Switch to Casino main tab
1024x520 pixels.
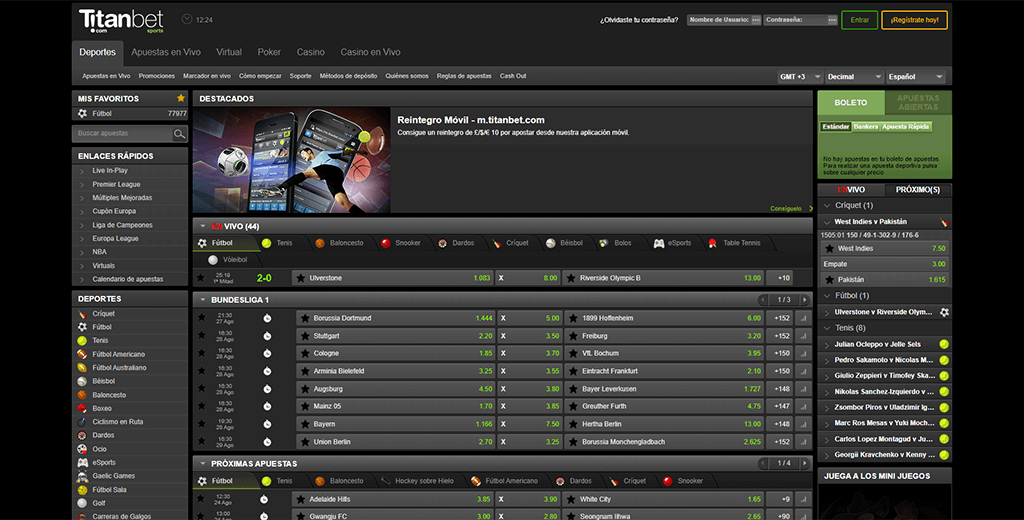coord(311,52)
